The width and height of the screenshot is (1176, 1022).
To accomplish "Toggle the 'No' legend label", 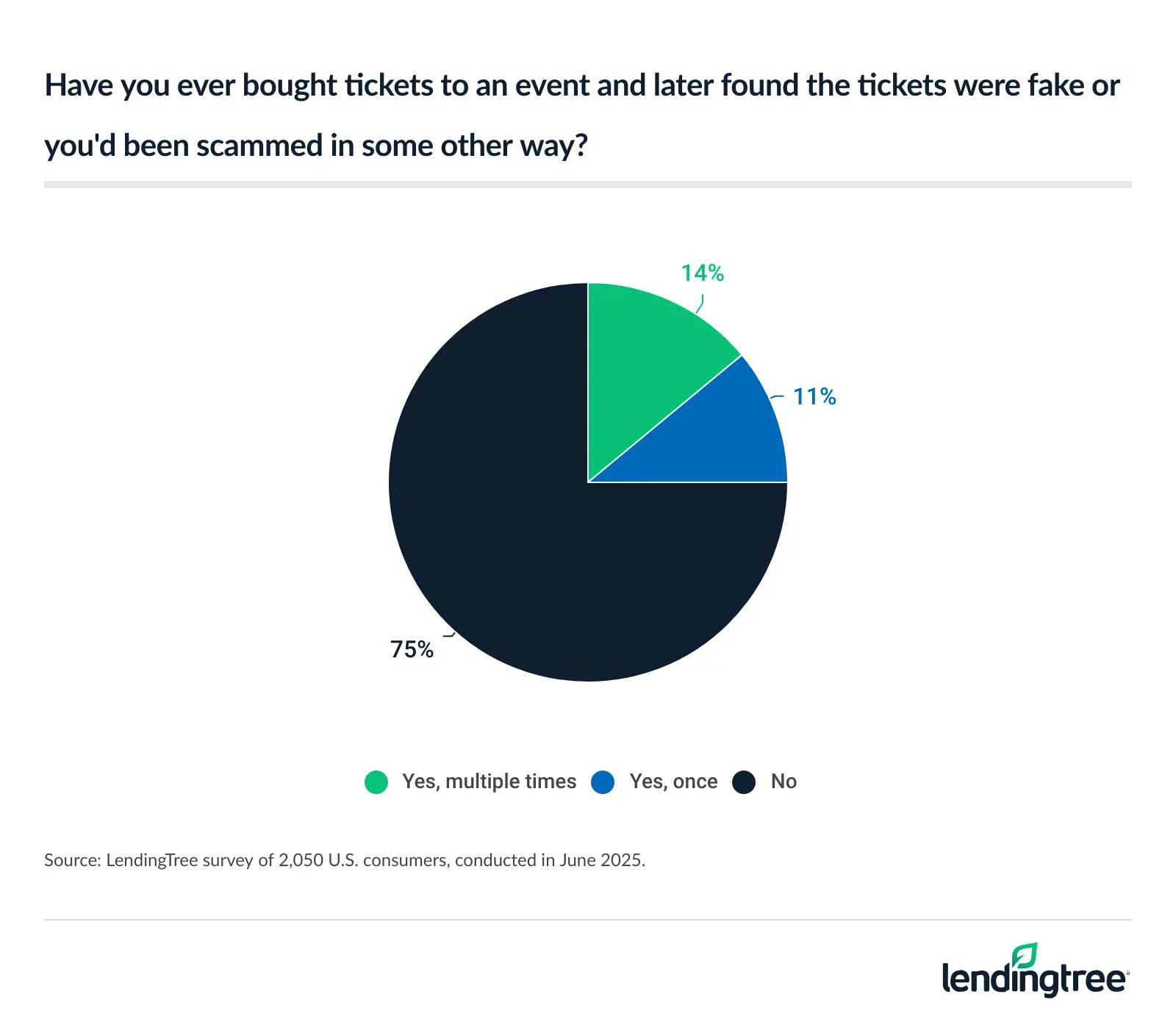I will 784,782.
